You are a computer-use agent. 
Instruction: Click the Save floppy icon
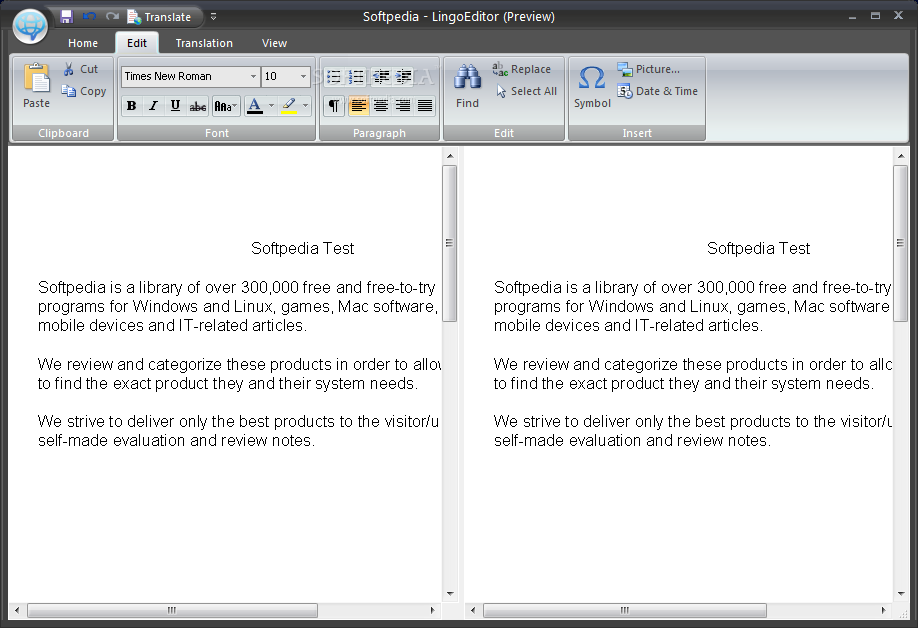point(66,16)
